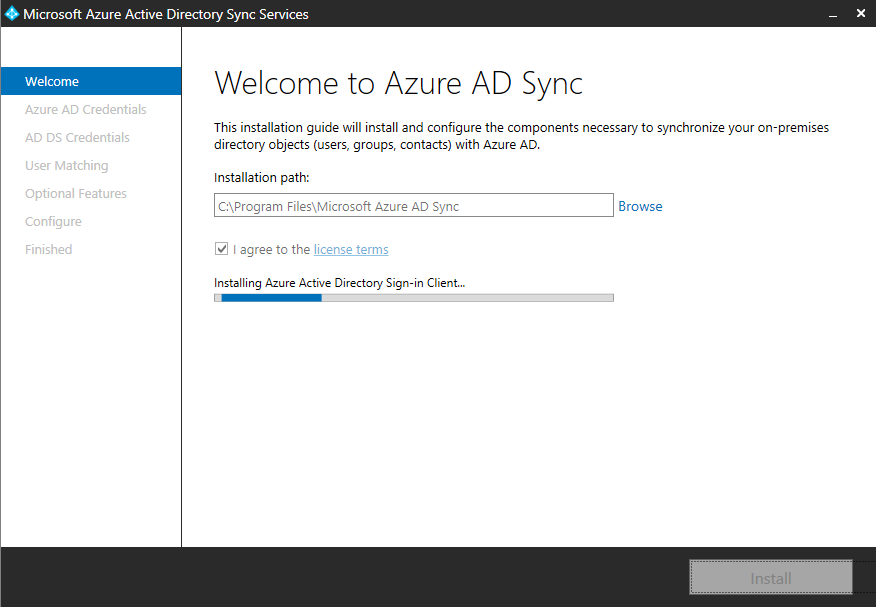Image resolution: width=876 pixels, height=607 pixels.
Task: Open the Optional Features step
Action: click(x=75, y=193)
